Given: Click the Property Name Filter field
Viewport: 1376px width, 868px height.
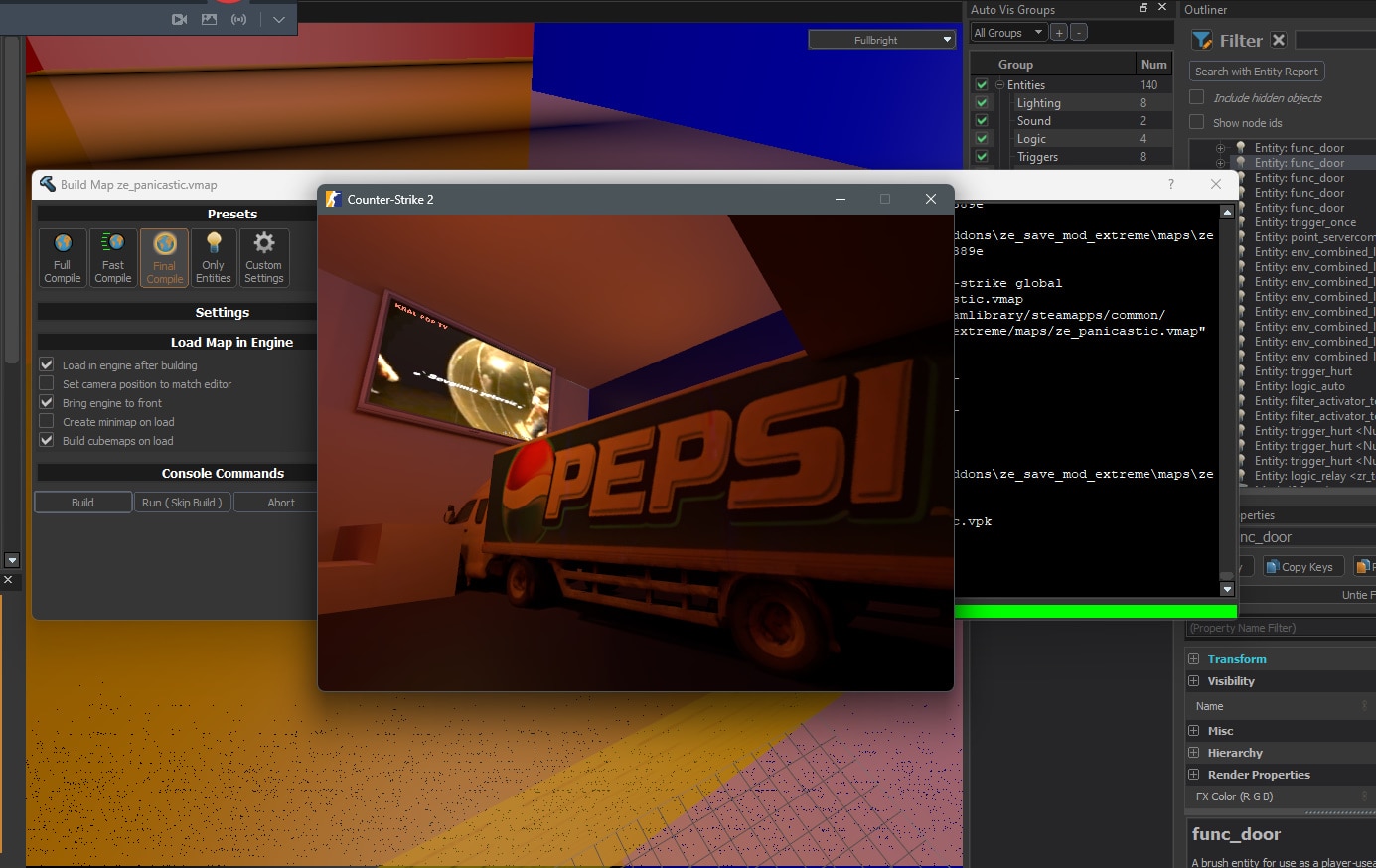Looking at the screenshot, I should click(x=1281, y=628).
